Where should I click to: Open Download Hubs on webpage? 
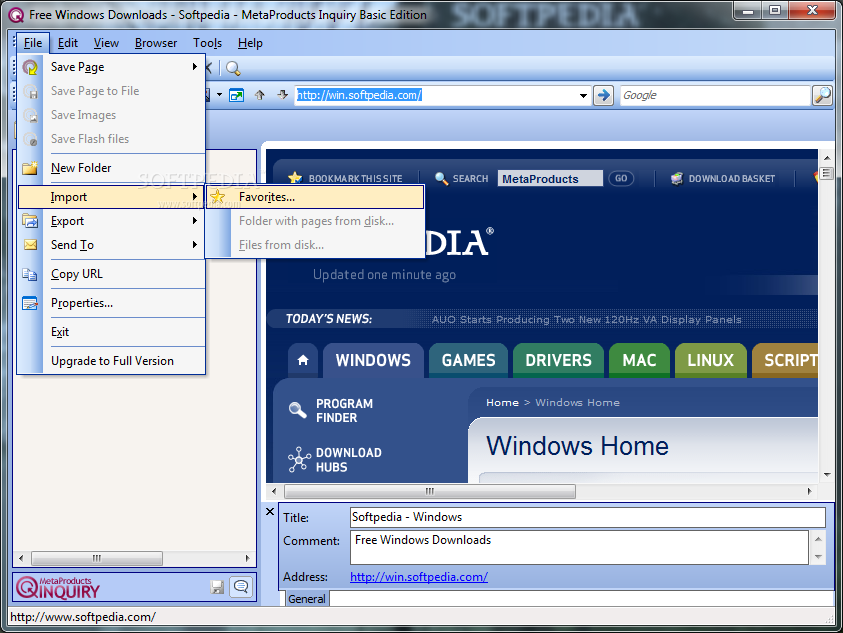pos(334,460)
